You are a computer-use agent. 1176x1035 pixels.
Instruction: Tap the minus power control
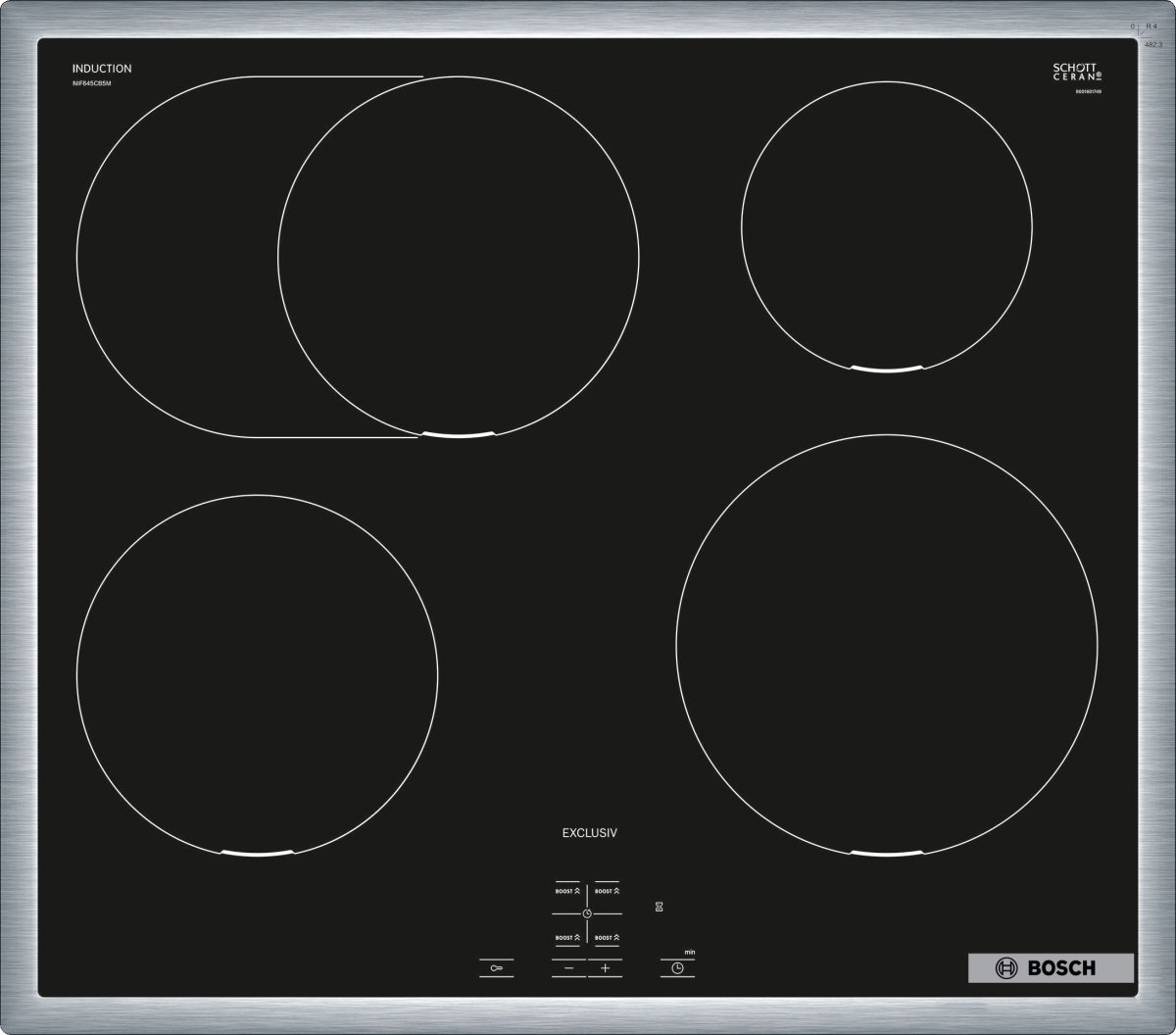point(568,968)
